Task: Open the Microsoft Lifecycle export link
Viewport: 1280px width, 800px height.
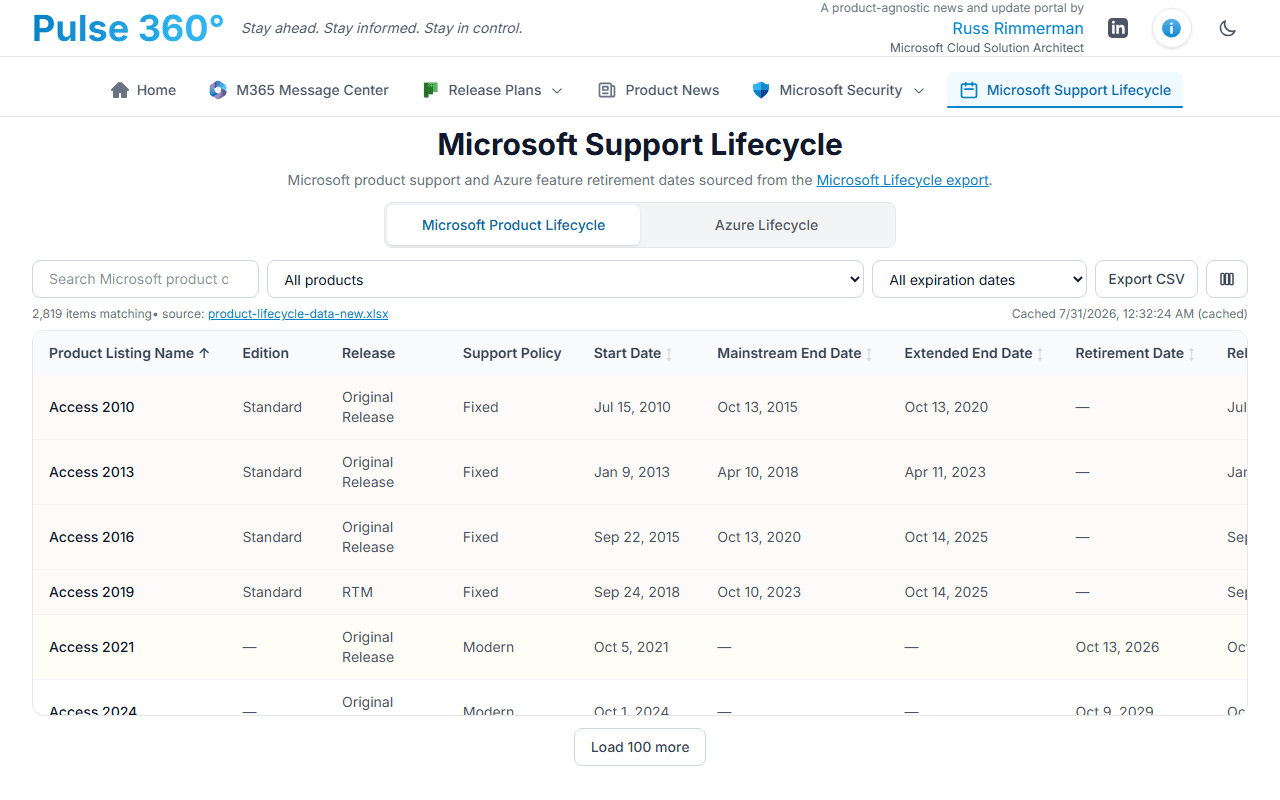Action: coord(902,180)
